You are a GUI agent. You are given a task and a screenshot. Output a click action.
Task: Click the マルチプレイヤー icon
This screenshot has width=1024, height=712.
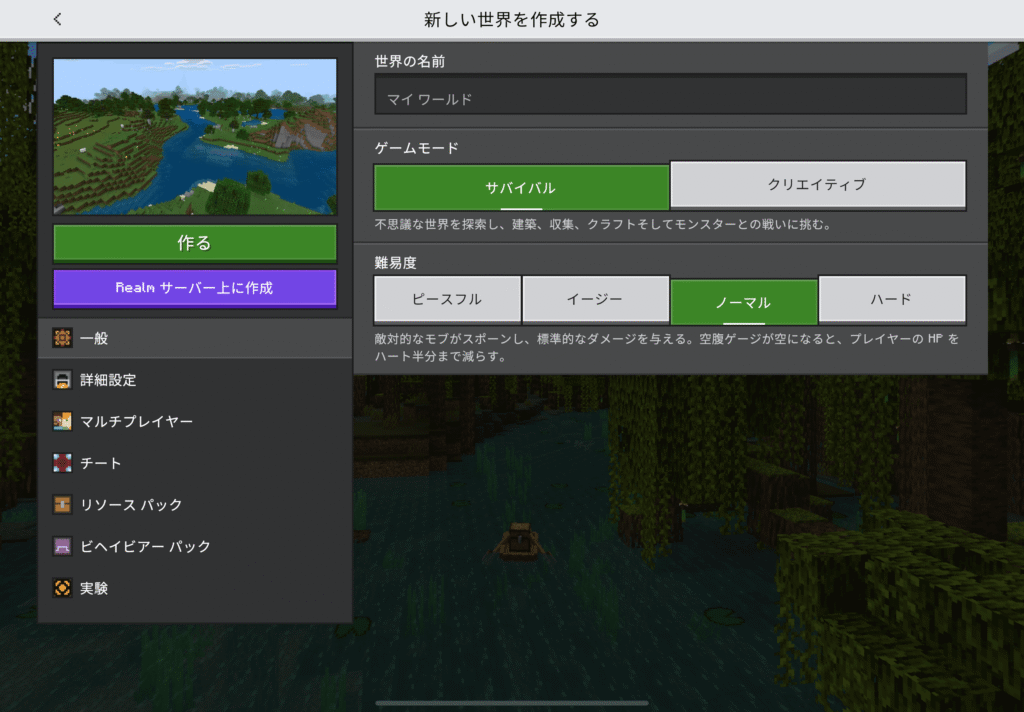[x=63, y=421]
